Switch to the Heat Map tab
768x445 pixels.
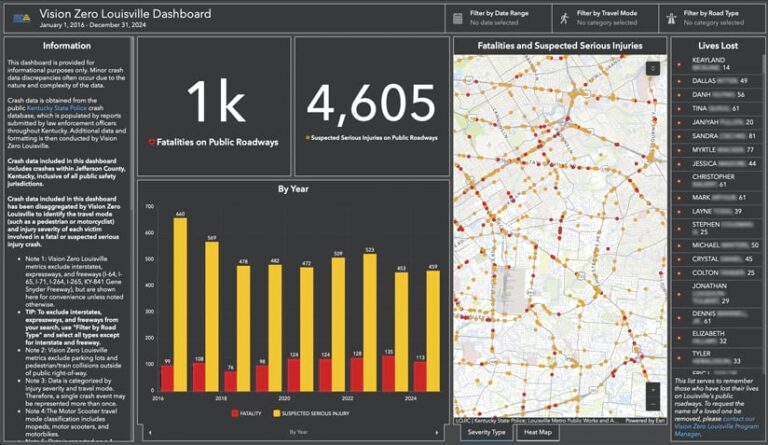538,432
